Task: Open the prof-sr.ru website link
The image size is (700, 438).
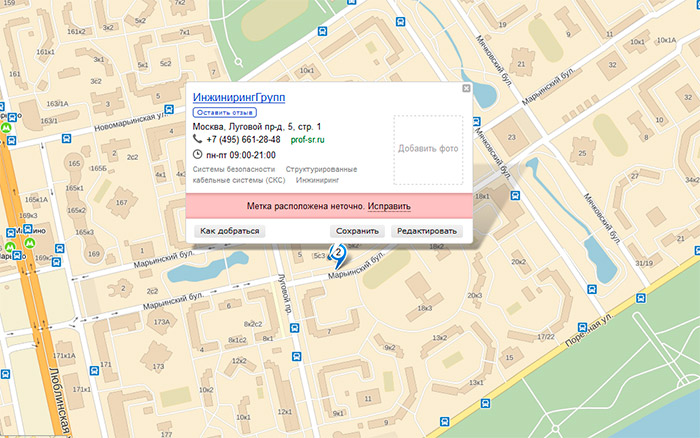Action: coord(306,140)
